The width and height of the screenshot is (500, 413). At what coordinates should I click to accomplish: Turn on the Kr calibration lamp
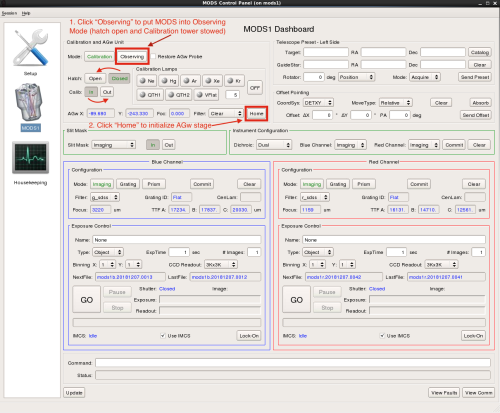coord(234,81)
